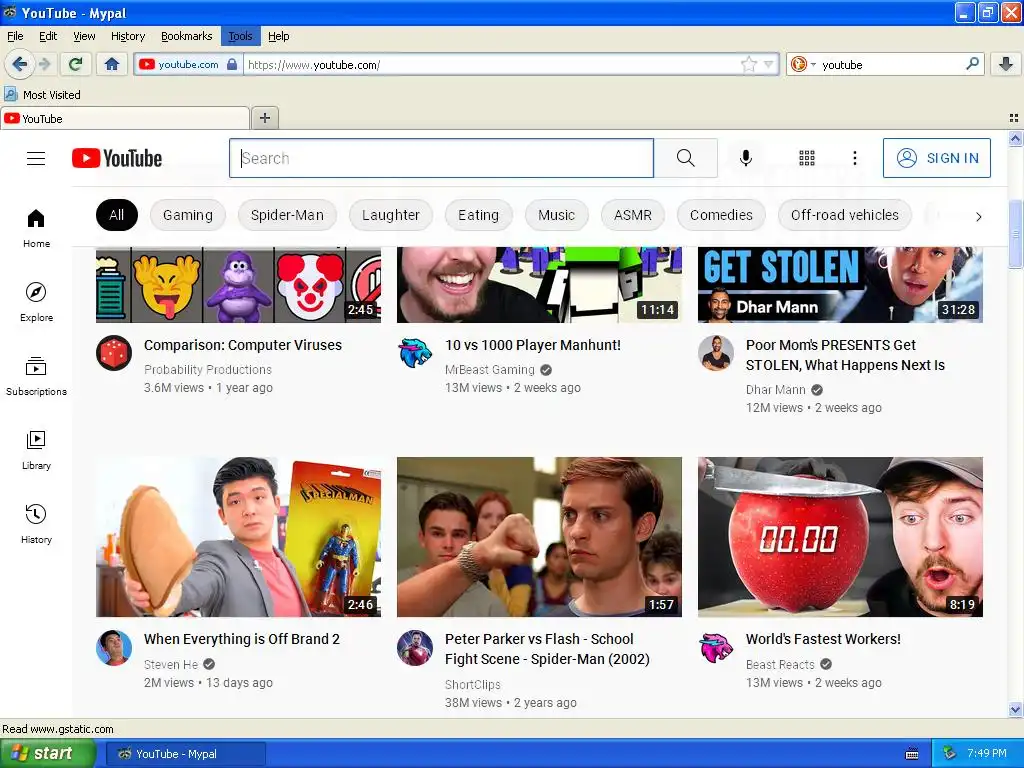1024x768 pixels.
Task: Open Probability Productions channel avatar
Action: [x=114, y=353]
